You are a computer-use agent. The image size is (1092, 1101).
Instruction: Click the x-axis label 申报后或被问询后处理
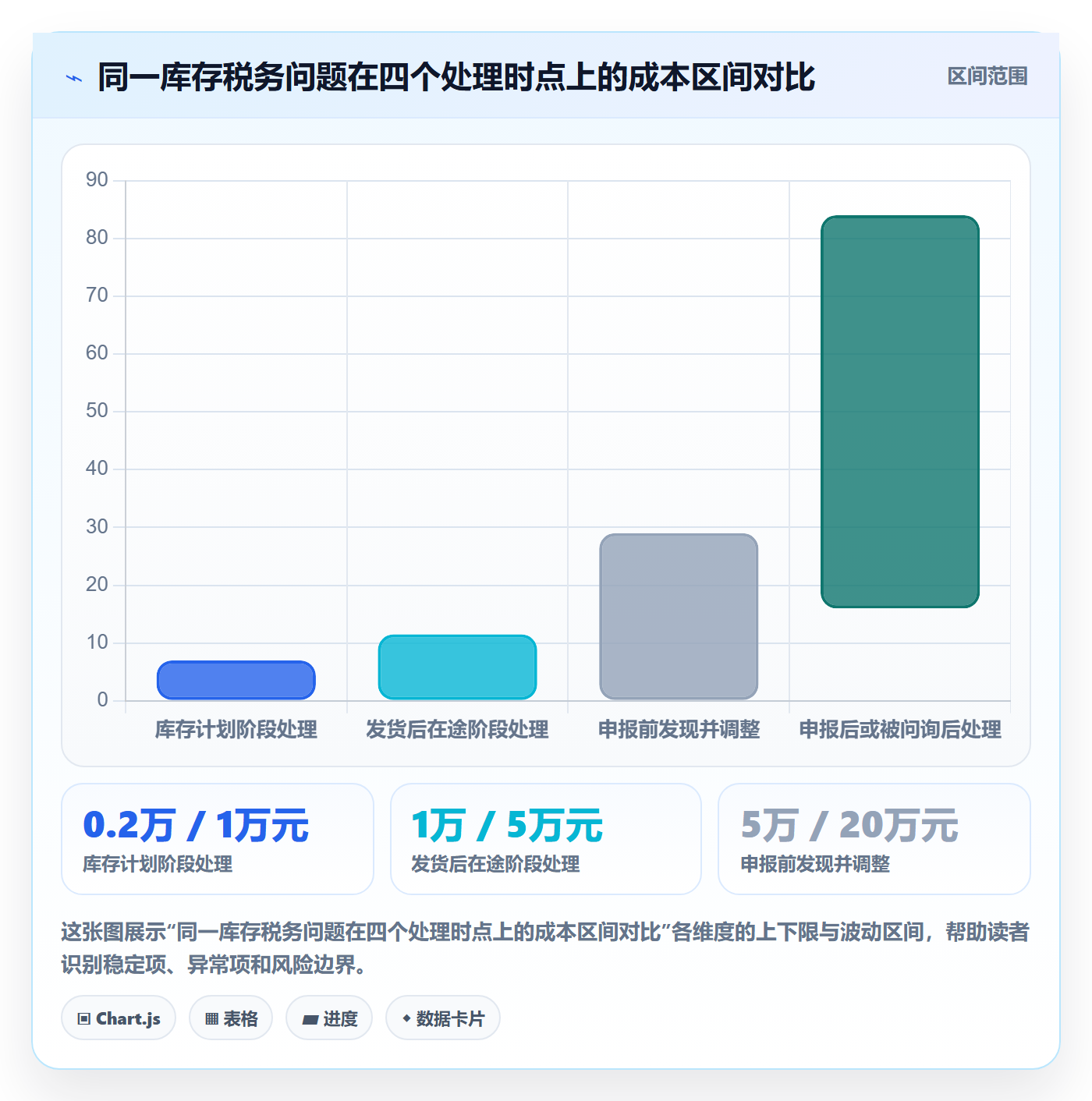point(900,729)
